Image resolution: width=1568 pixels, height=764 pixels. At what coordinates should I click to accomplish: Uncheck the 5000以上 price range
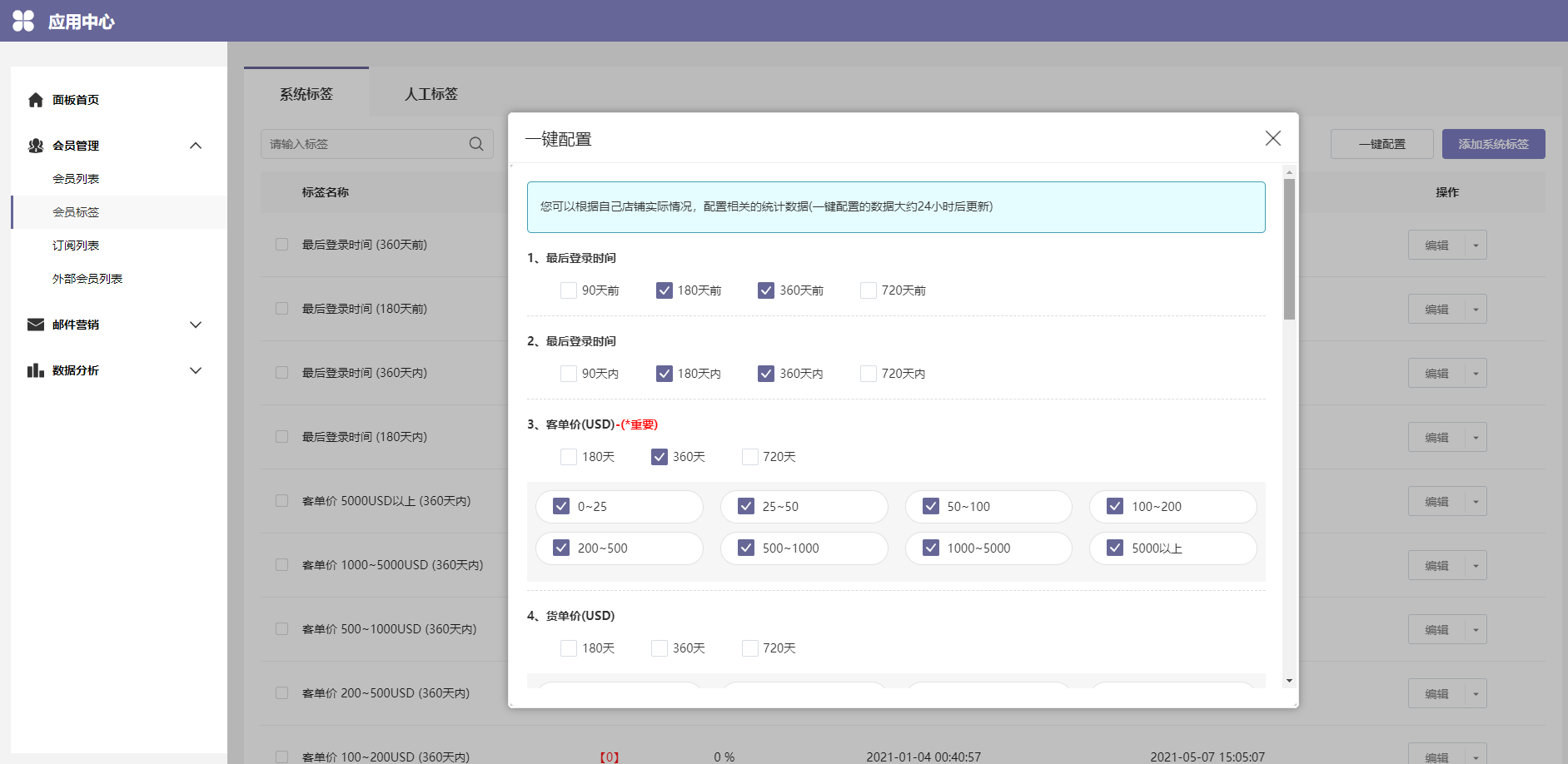click(x=1115, y=548)
